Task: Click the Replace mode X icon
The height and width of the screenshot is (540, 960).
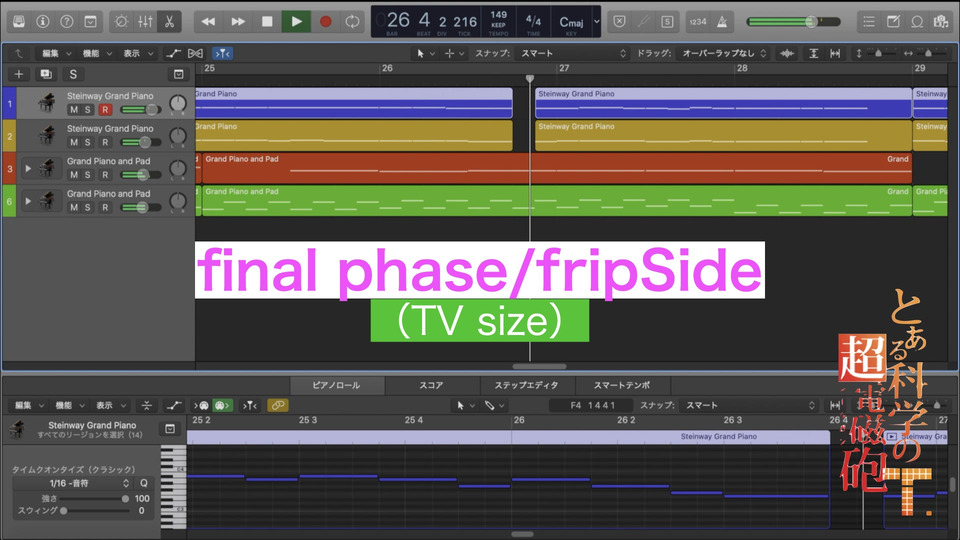Action: (620, 21)
